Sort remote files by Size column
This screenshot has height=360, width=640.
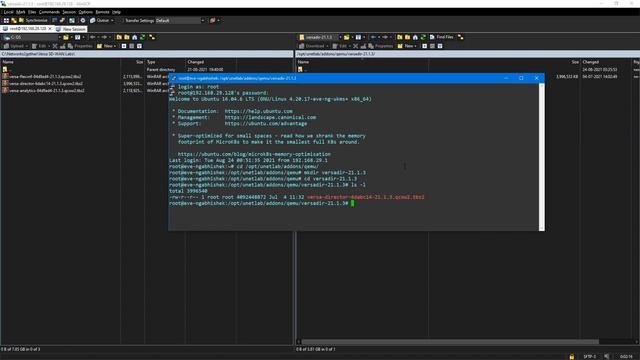[x=575, y=62]
